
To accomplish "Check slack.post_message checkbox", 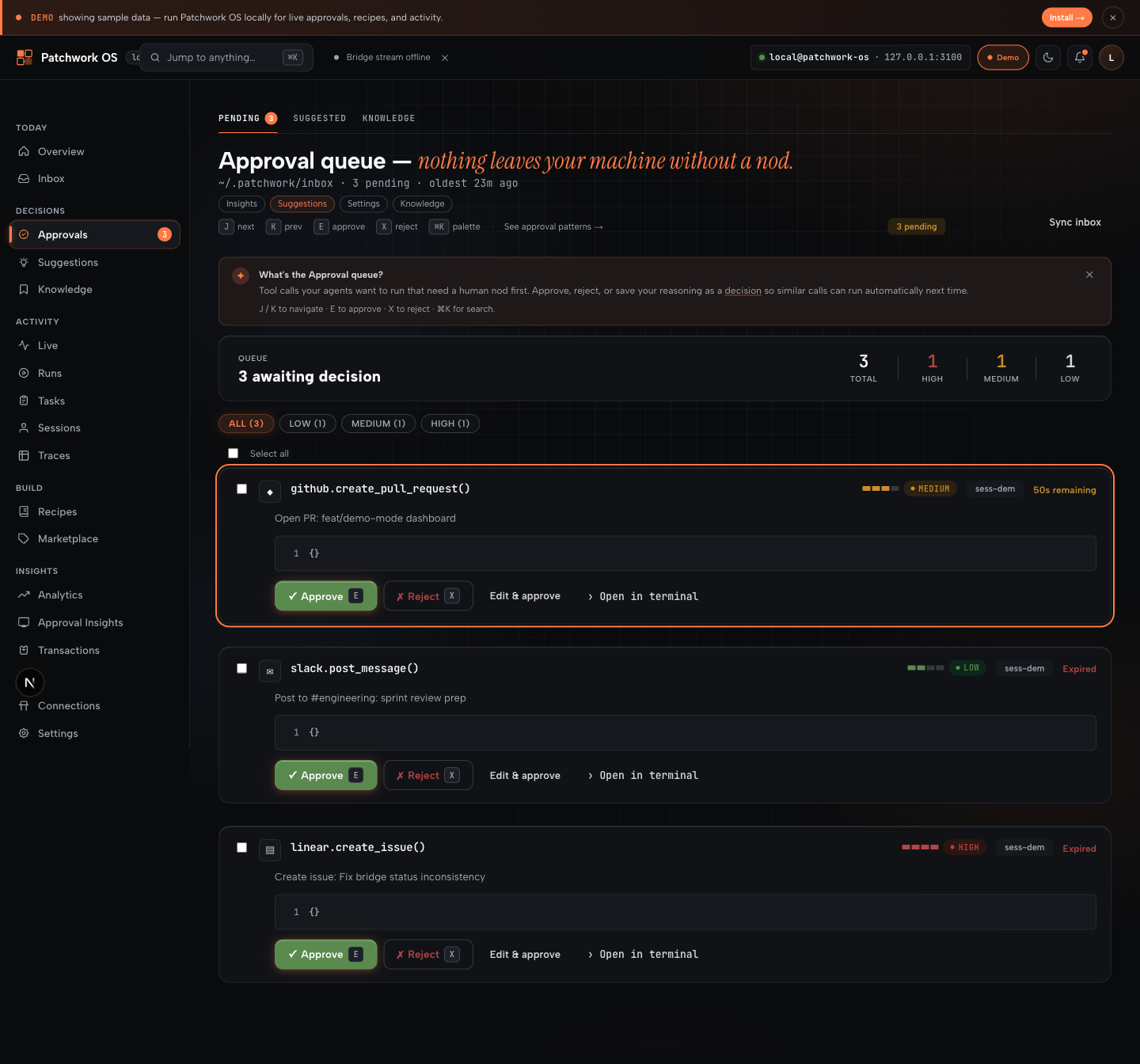I will click(241, 668).
